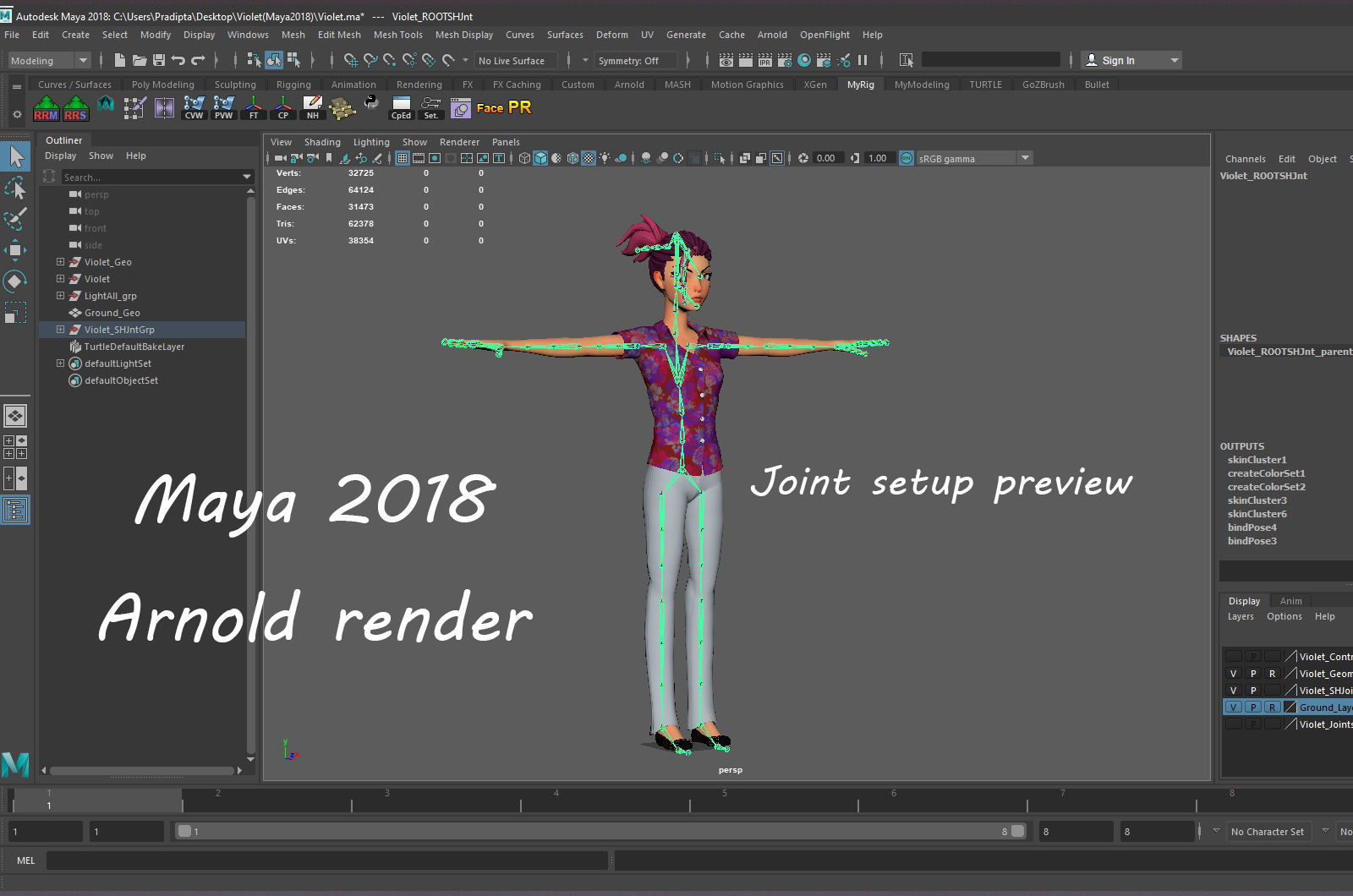Choose the Lasso Select tool
Screen dimensions: 1353x896
tap(15, 188)
